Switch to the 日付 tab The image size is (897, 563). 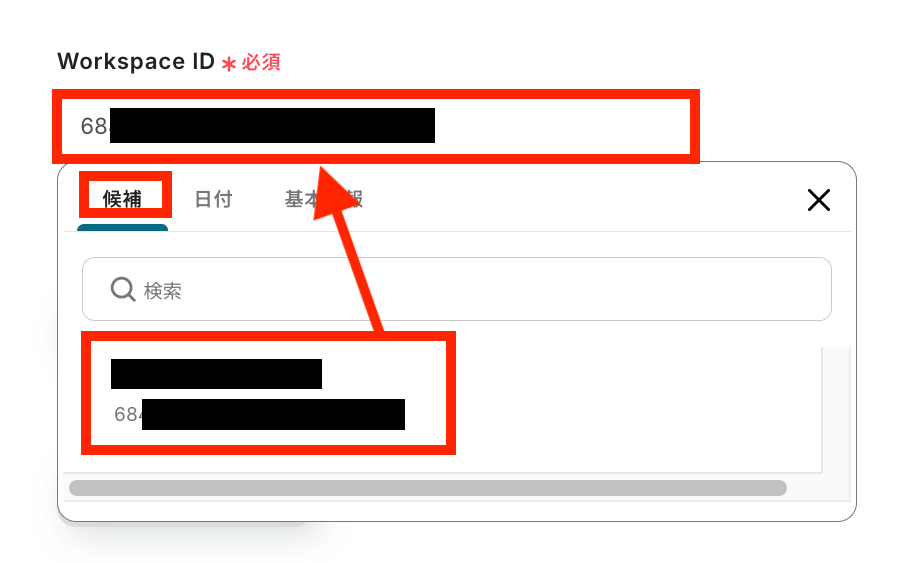click(213, 199)
